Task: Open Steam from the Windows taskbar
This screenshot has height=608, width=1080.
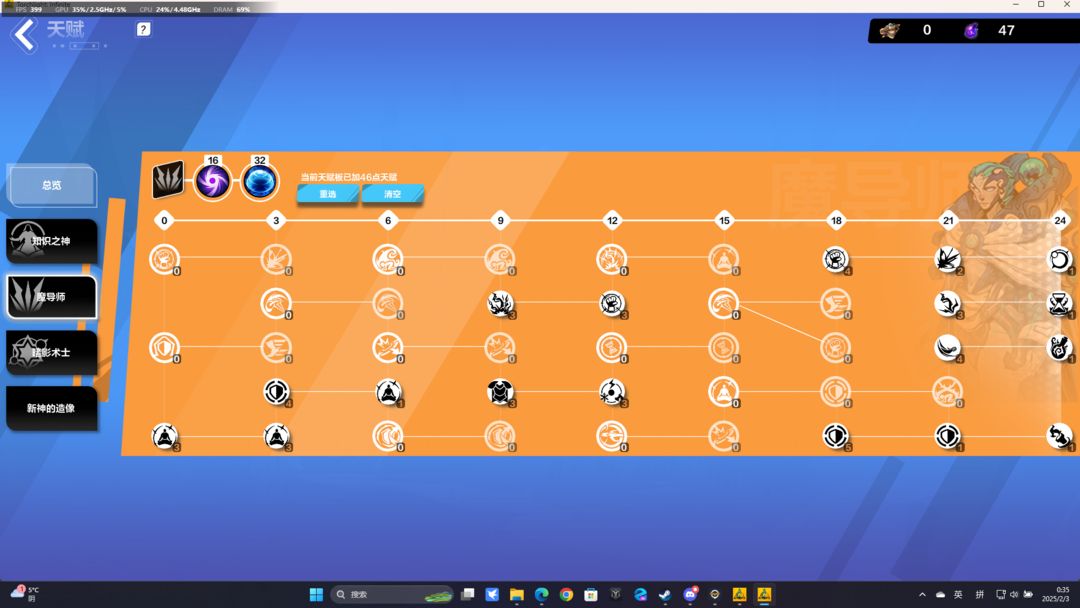Action: [x=665, y=594]
